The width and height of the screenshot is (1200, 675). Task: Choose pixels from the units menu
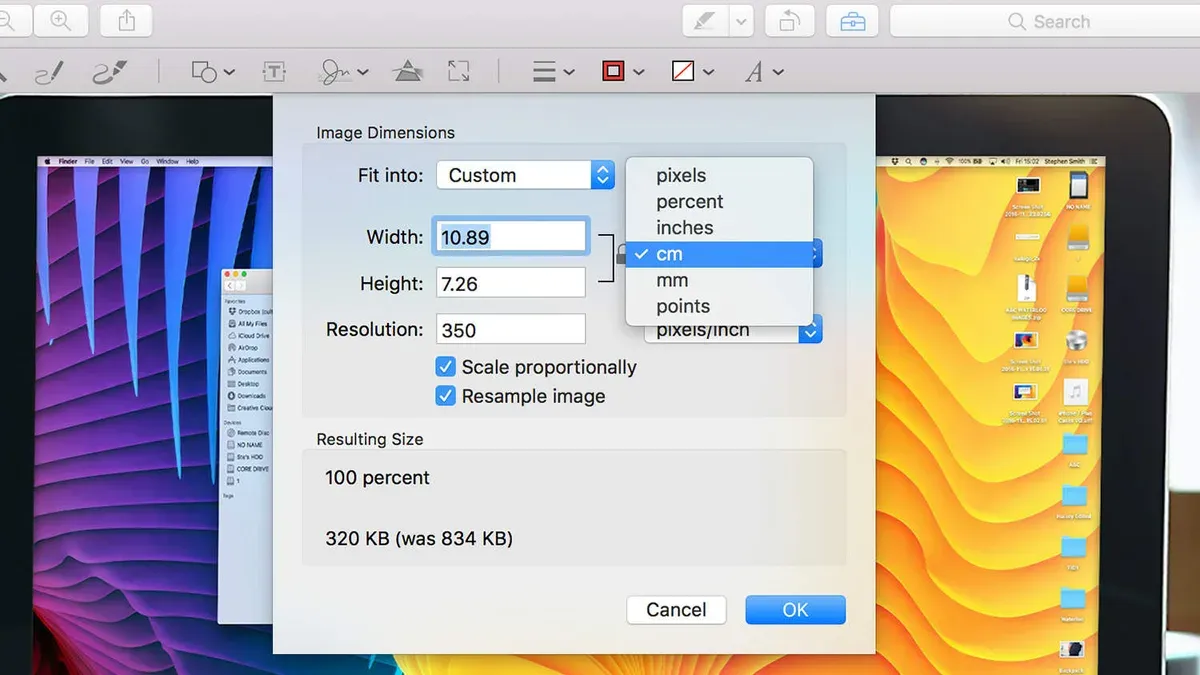[719, 175]
